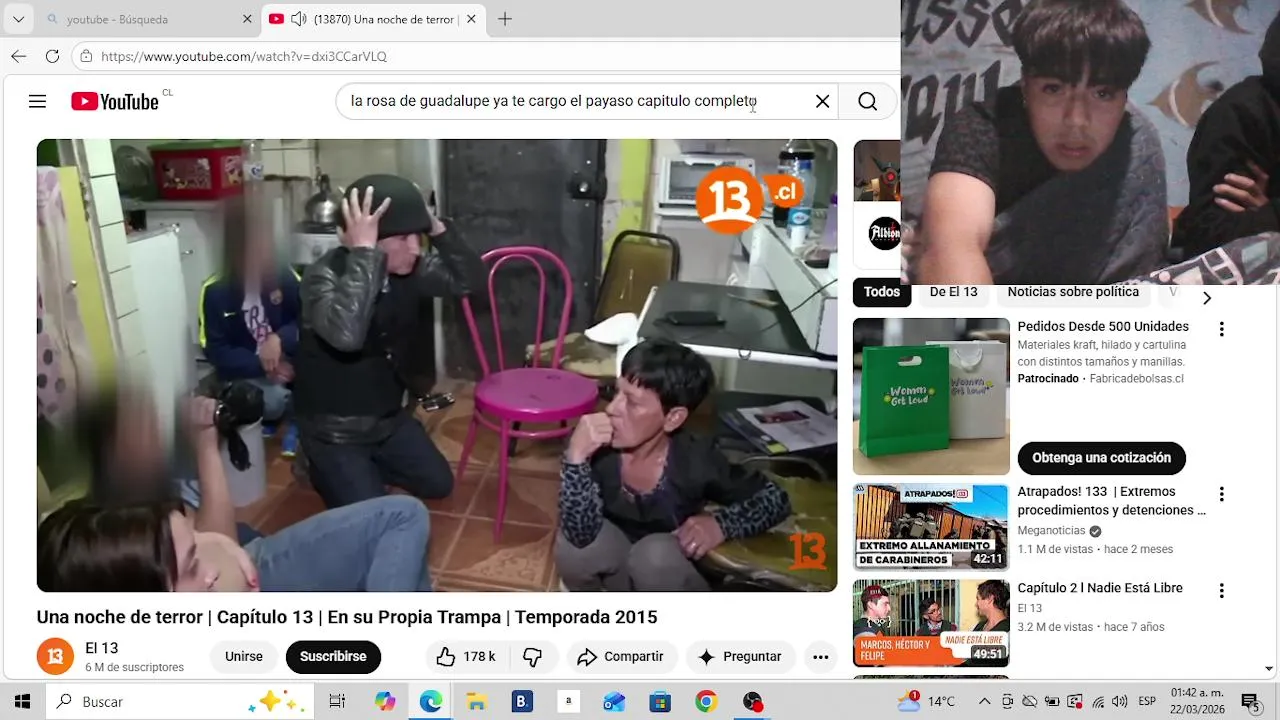This screenshot has width=1280, height=720.
Task: Open File Explorer from the taskbar
Action: 477,702
